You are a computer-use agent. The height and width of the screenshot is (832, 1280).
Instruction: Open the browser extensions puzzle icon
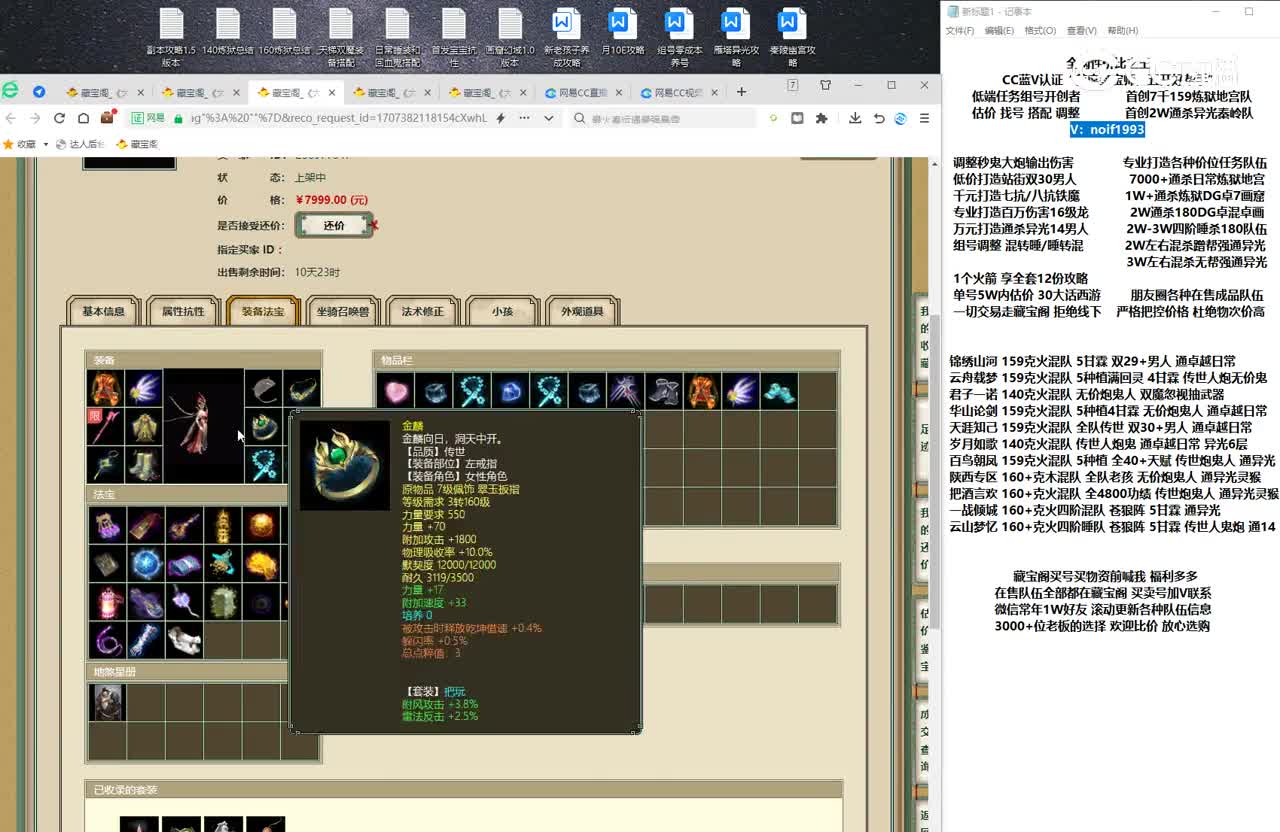click(x=821, y=118)
